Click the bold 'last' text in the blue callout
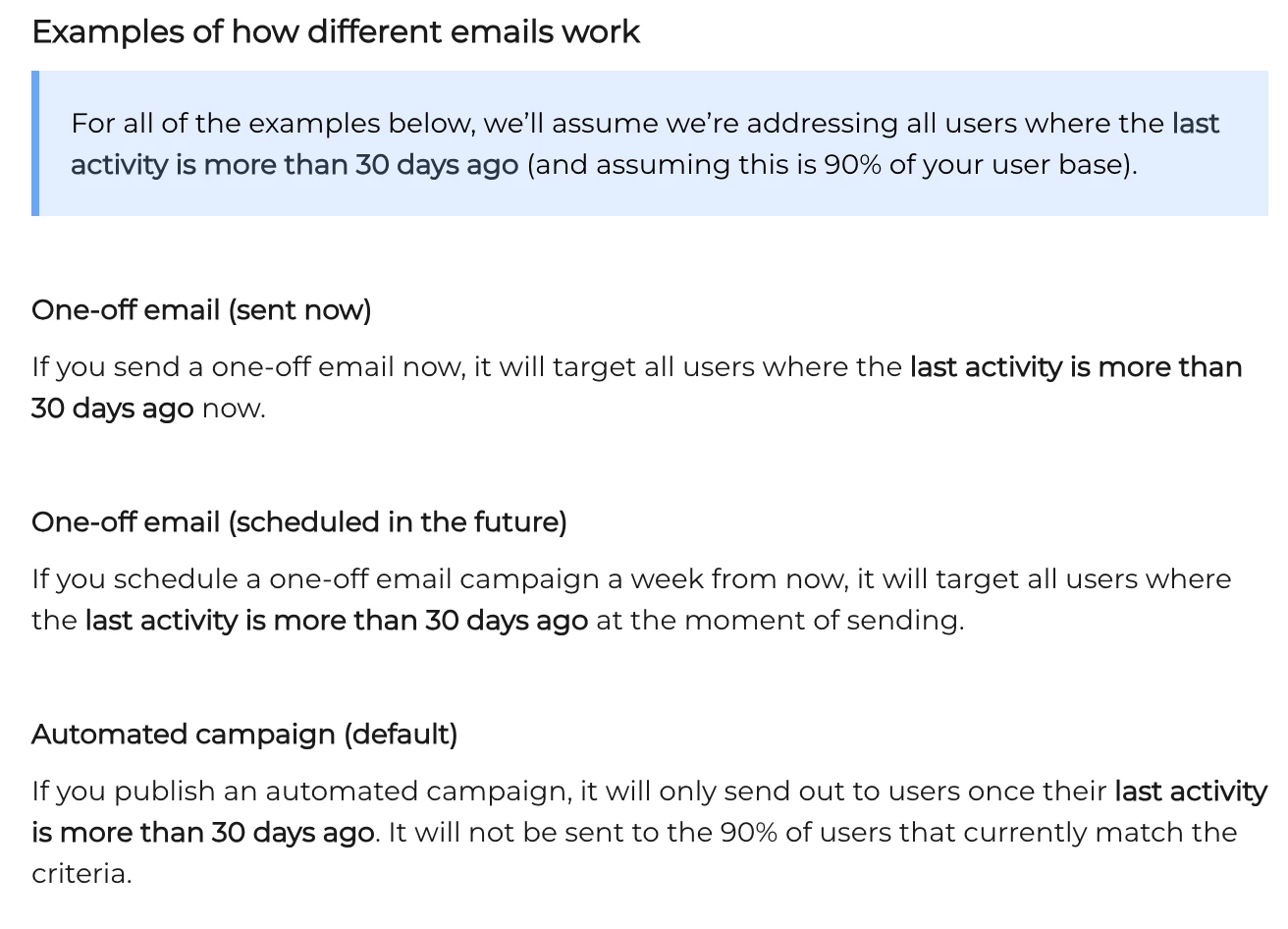Viewport: 1288px width, 929px height. coord(1196,123)
